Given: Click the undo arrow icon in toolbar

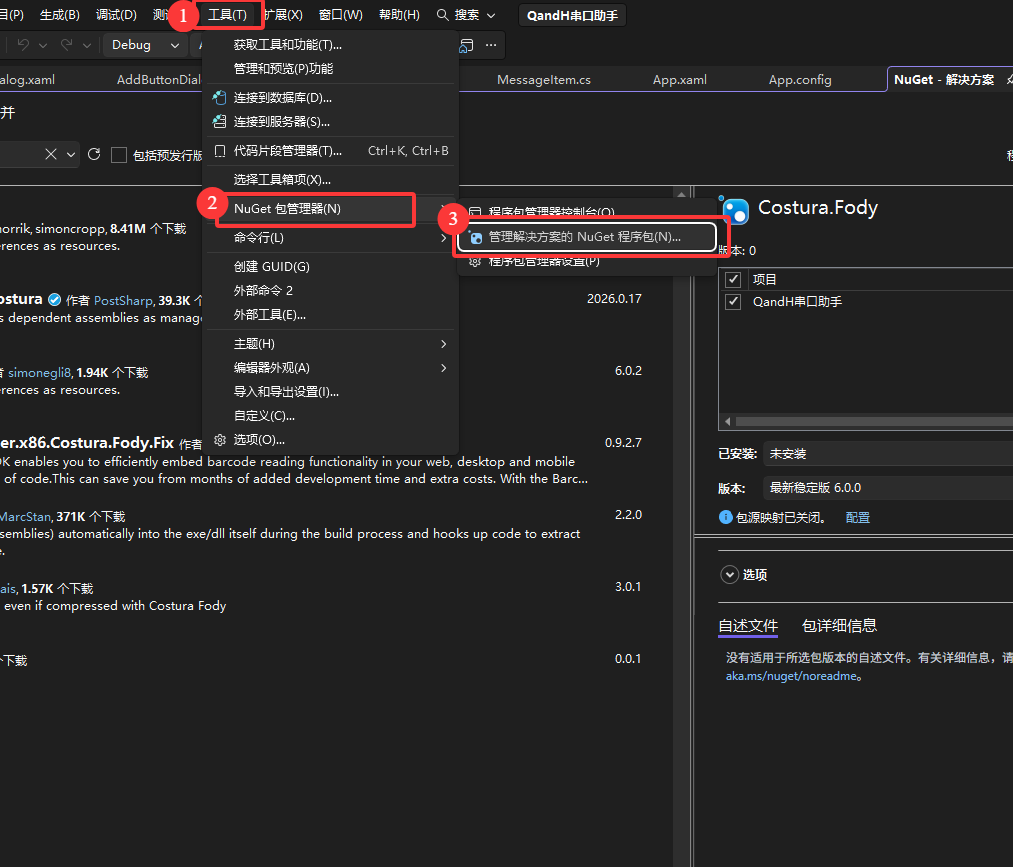Looking at the screenshot, I should [23, 45].
